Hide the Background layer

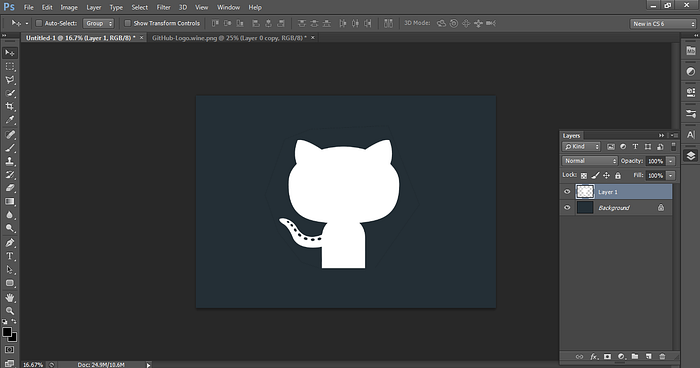click(x=567, y=208)
